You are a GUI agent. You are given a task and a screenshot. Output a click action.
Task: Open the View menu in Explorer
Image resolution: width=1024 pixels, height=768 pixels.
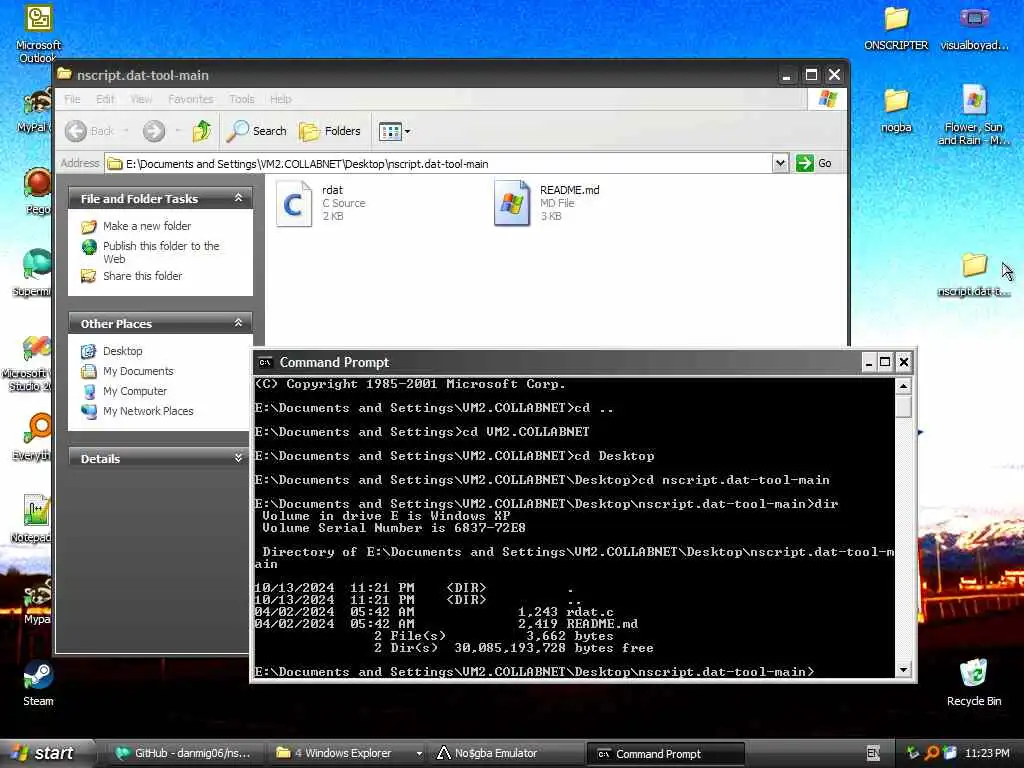pos(141,99)
